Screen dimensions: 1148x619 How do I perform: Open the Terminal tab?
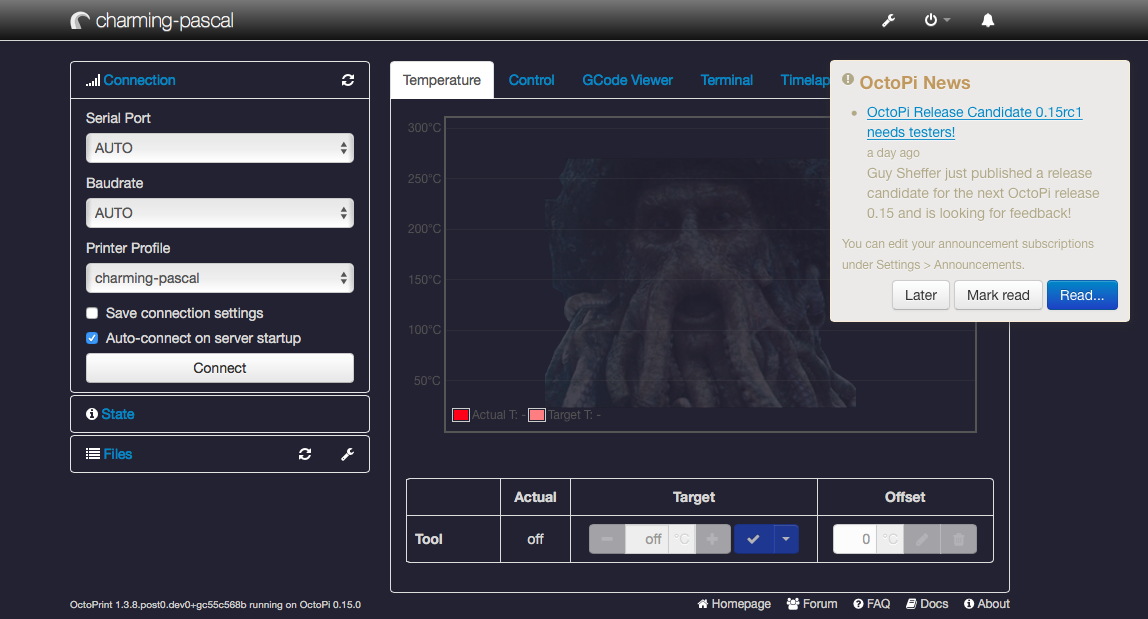(726, 80)
